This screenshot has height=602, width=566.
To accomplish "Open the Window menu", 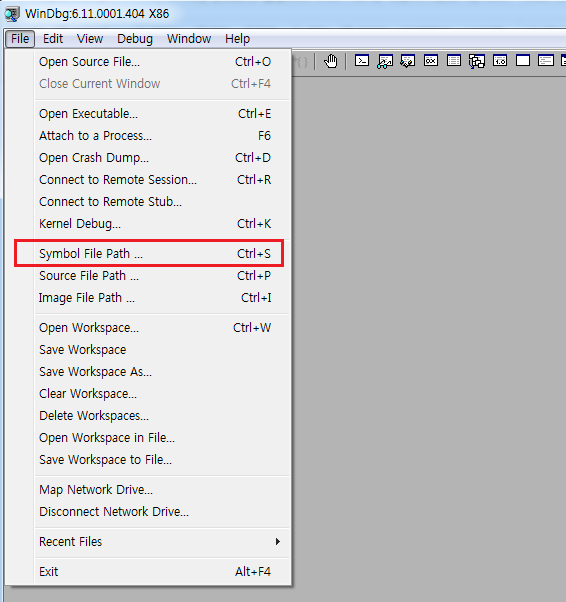I will click(x=189, y=39).
